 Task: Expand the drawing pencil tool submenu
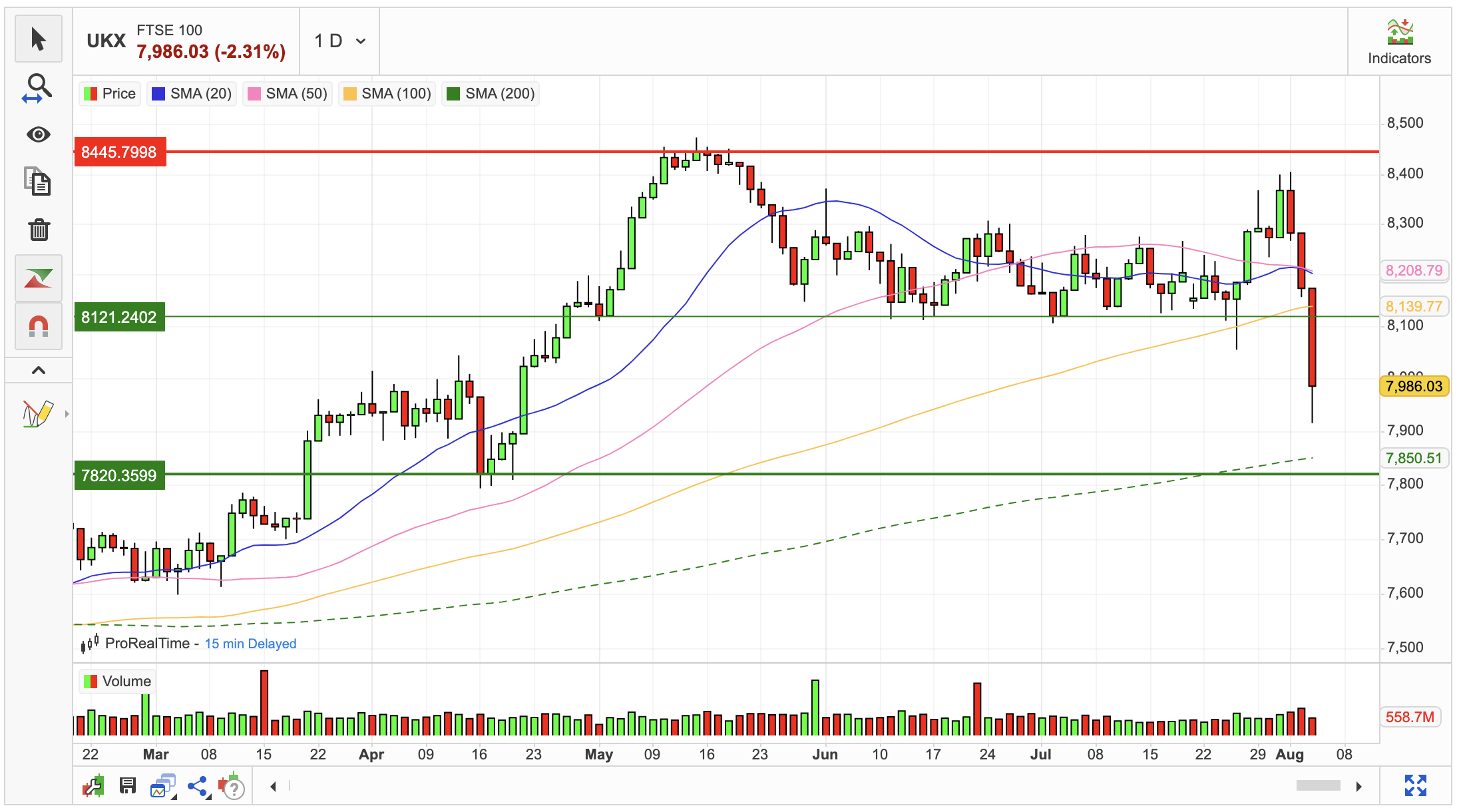[67, 414]
